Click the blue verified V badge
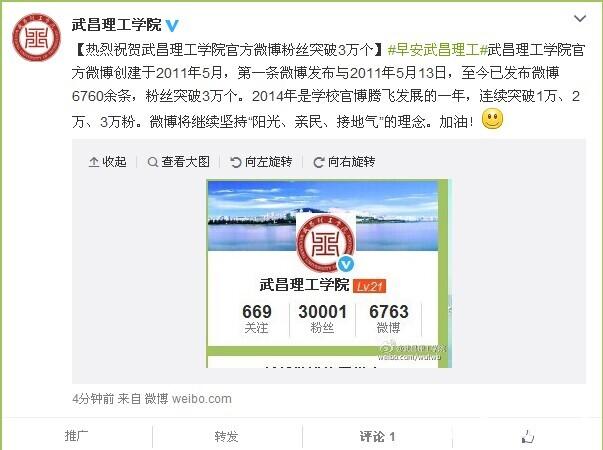The image size is (603, 450). click(x=172, y=25)
